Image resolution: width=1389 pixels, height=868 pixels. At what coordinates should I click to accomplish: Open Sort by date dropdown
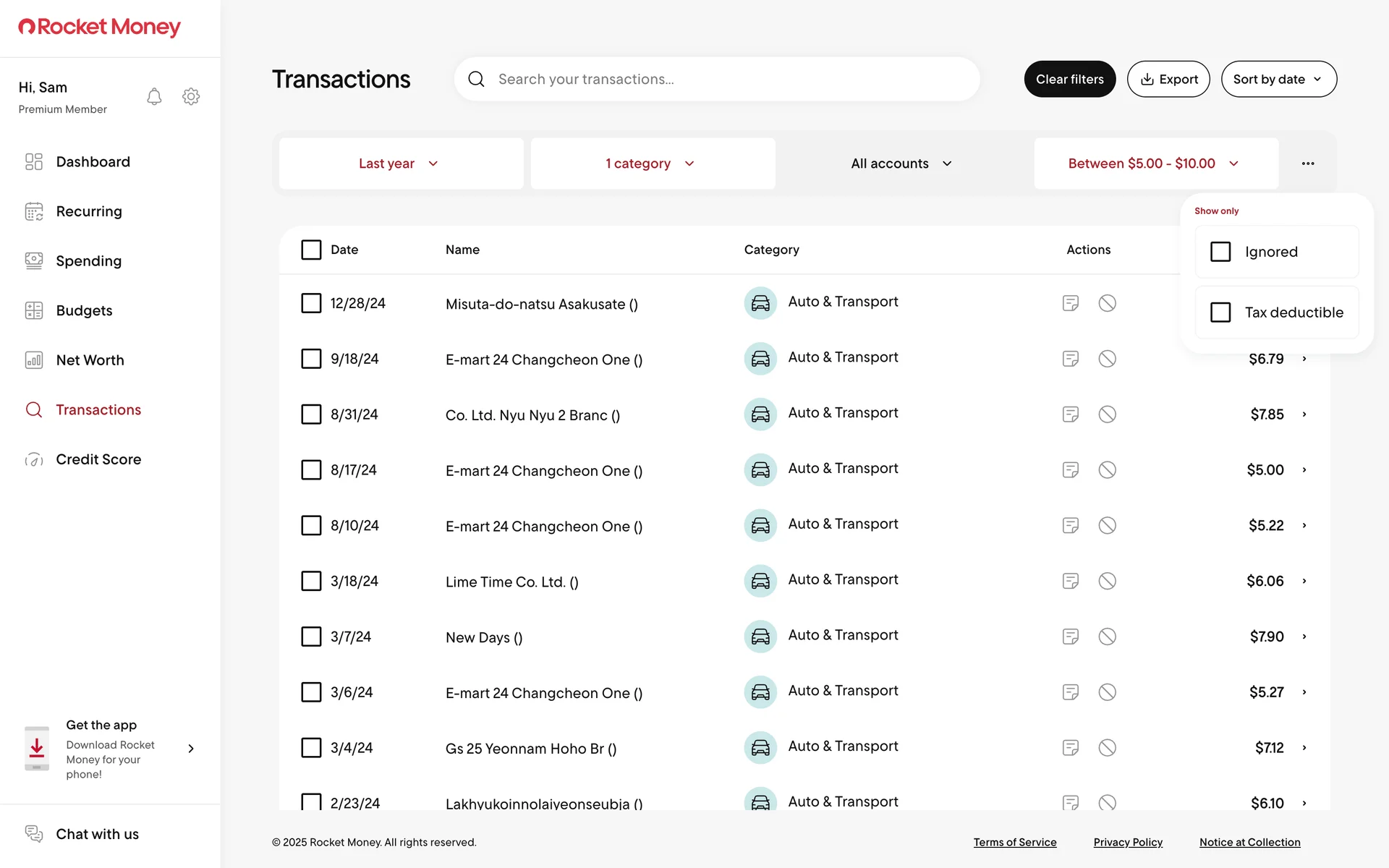point(1278,79)
